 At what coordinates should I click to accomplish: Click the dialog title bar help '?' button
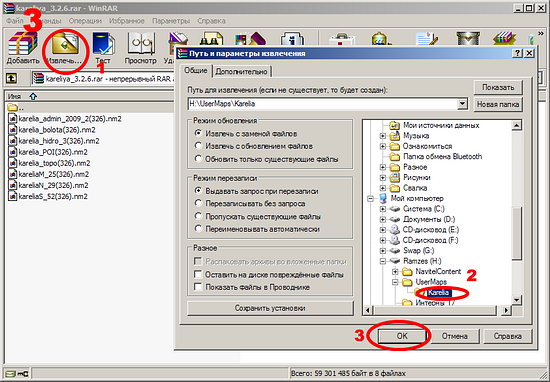(517, 53)
